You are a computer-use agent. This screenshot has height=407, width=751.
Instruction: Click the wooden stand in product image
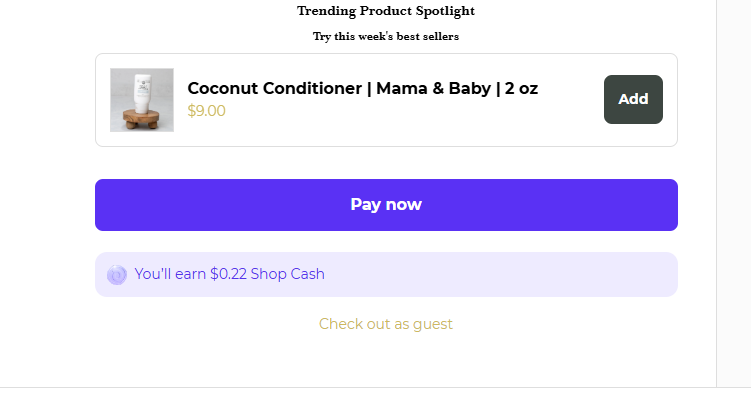[x=140, y=119]
